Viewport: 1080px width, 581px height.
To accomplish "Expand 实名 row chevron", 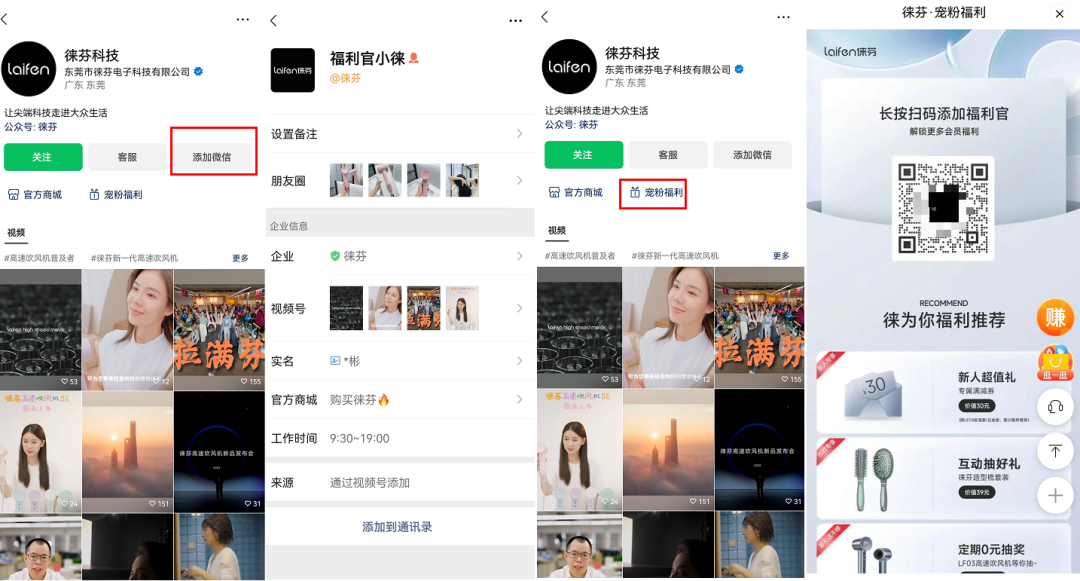I will [x=519, y=361].
